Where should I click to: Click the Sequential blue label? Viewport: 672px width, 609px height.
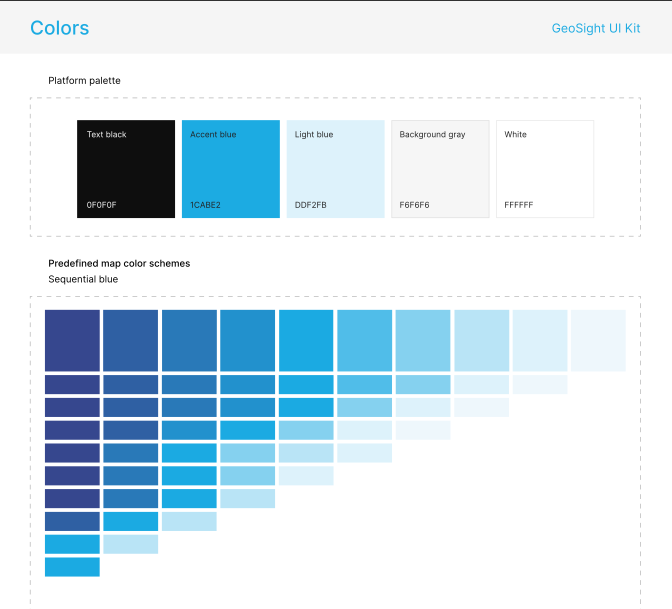[83, 279]
